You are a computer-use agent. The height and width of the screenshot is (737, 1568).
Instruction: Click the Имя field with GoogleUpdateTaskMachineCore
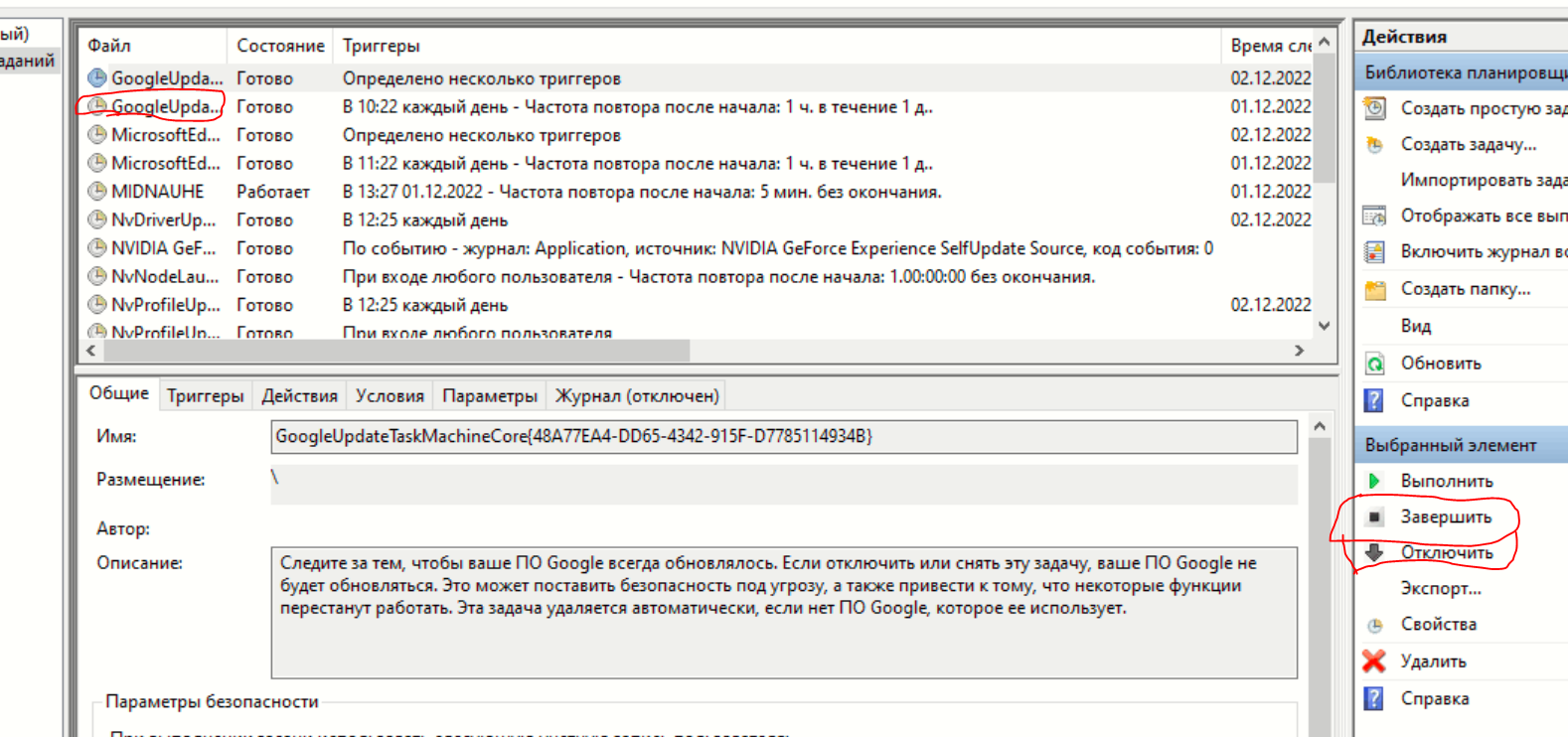784,436
